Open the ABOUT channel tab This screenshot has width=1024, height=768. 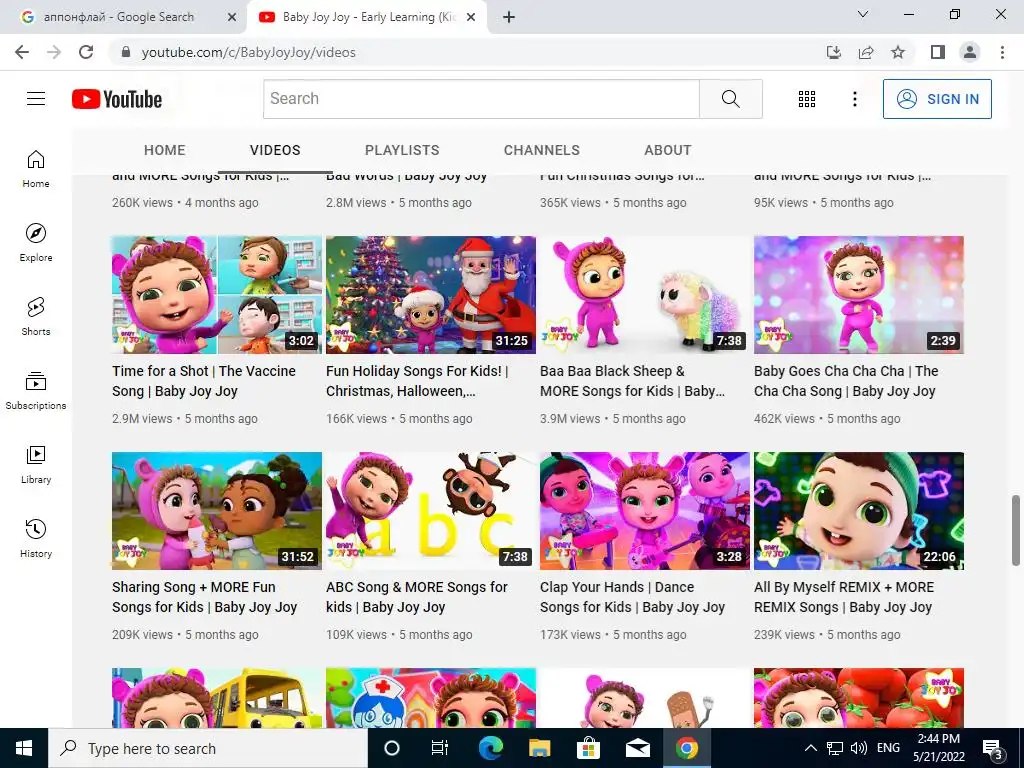coord(667,150)
